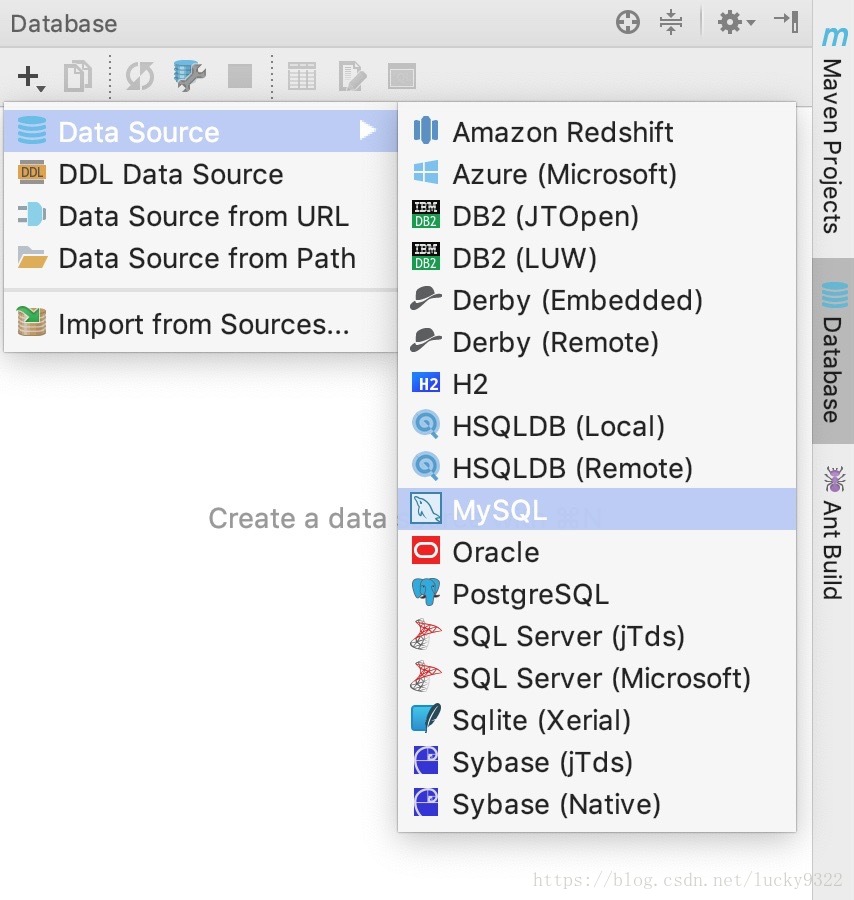Open the Console toolbar icon
This screenshot has width=854, height=900.
(x=402, y=76)
